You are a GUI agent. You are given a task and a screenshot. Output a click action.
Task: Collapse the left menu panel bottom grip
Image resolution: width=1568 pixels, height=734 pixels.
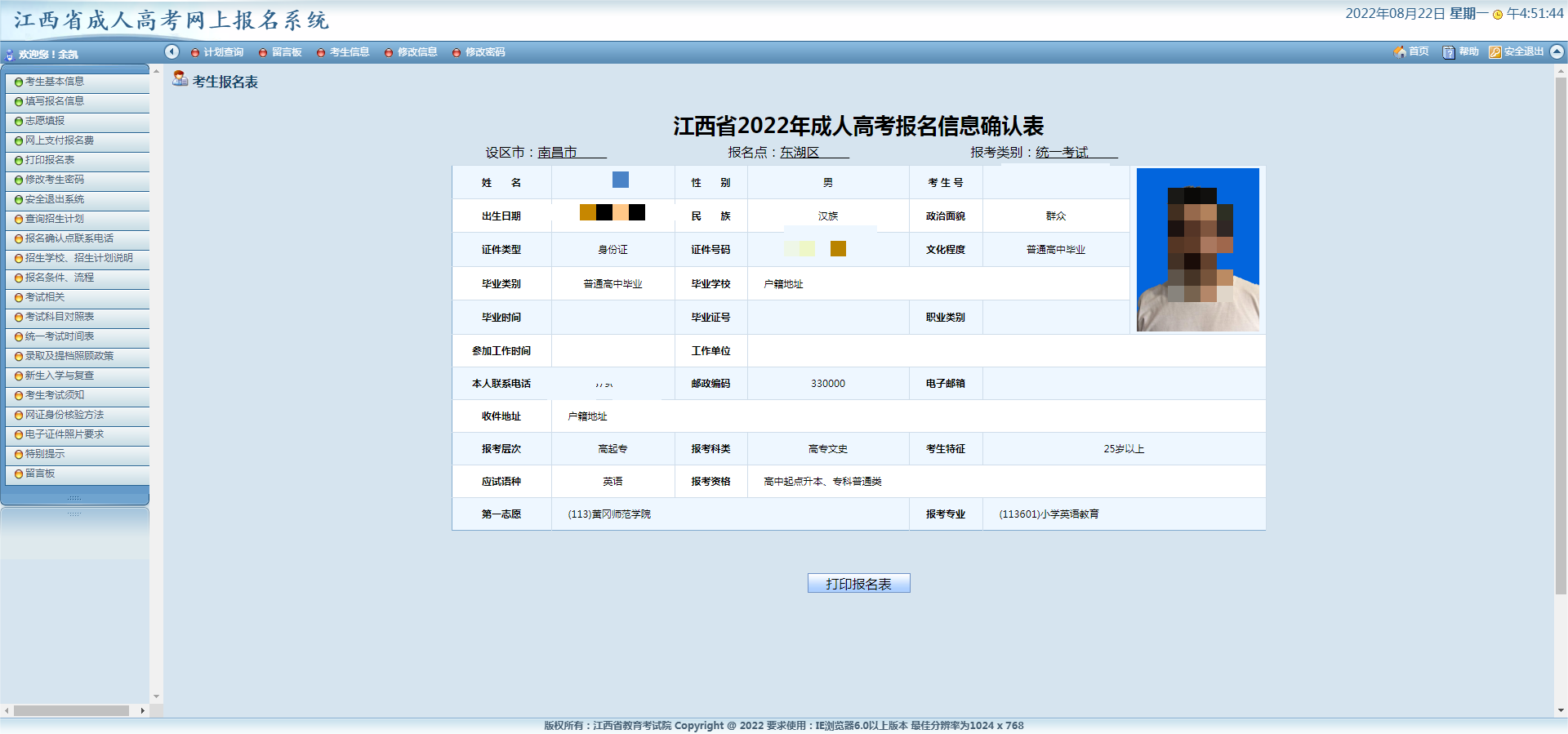[74, 498]
